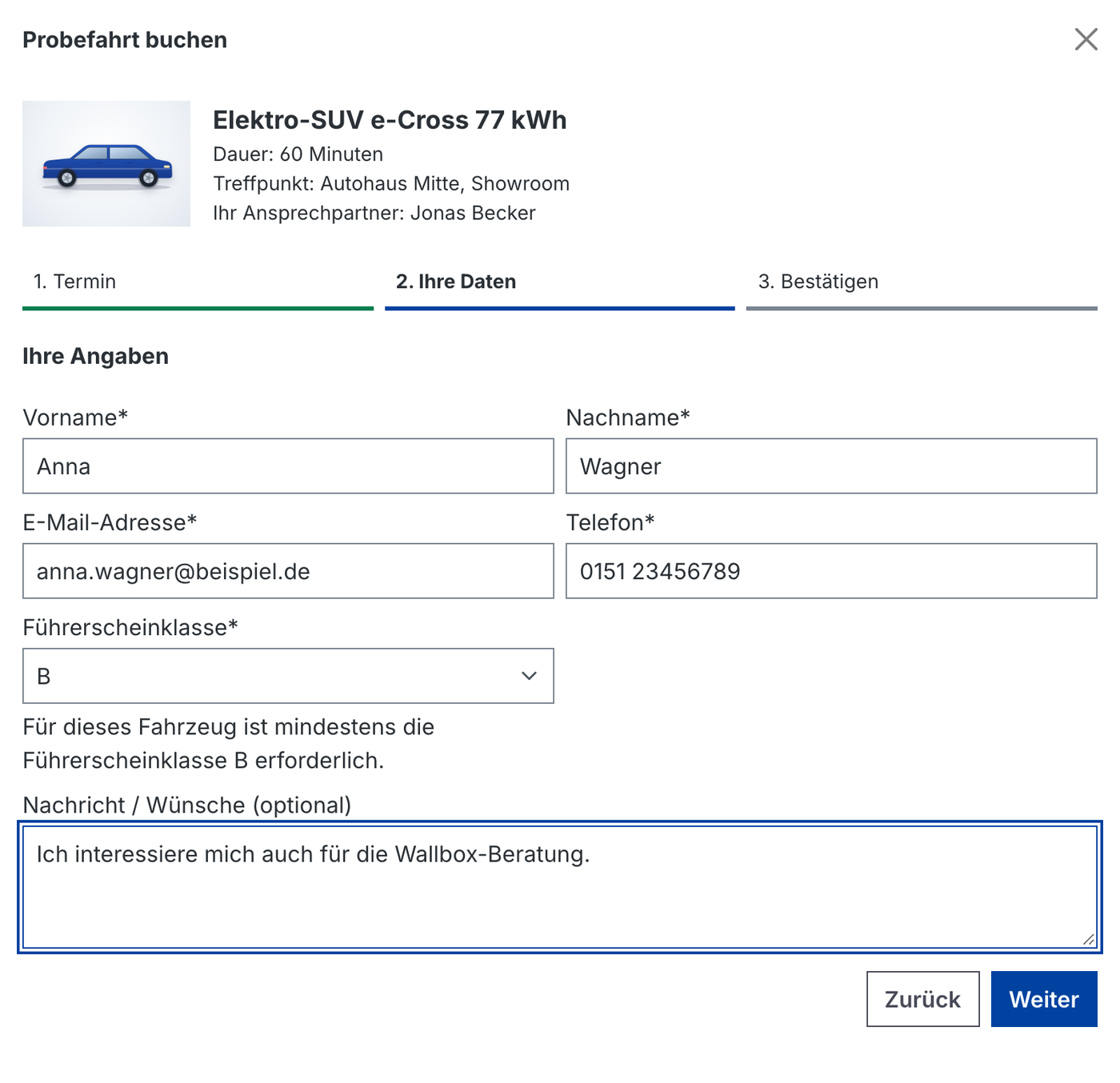Edit the E-Mail-Adresse input field
Viewport: 1120px width, 1083px height.
288,571
